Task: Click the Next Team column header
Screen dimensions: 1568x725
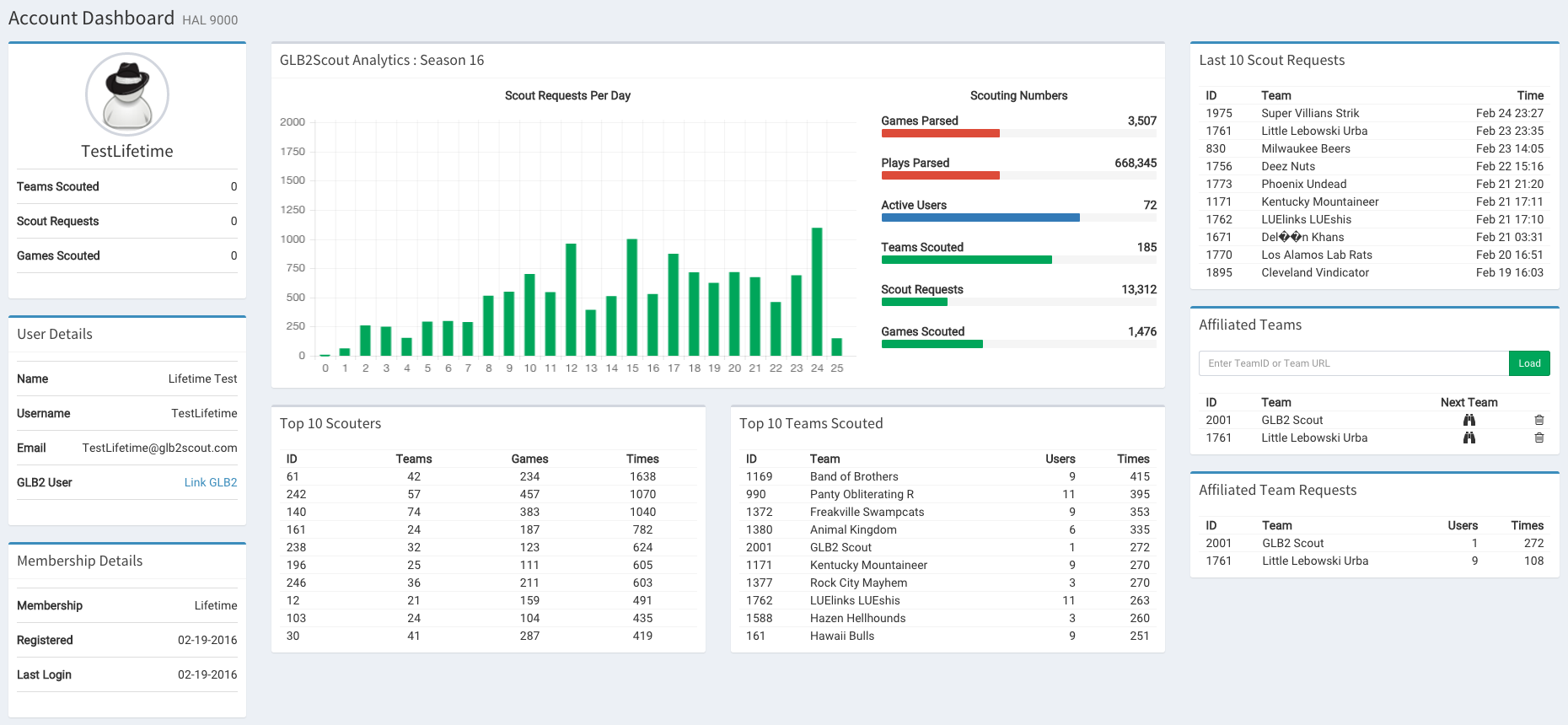Action: tap(1469, 402)
